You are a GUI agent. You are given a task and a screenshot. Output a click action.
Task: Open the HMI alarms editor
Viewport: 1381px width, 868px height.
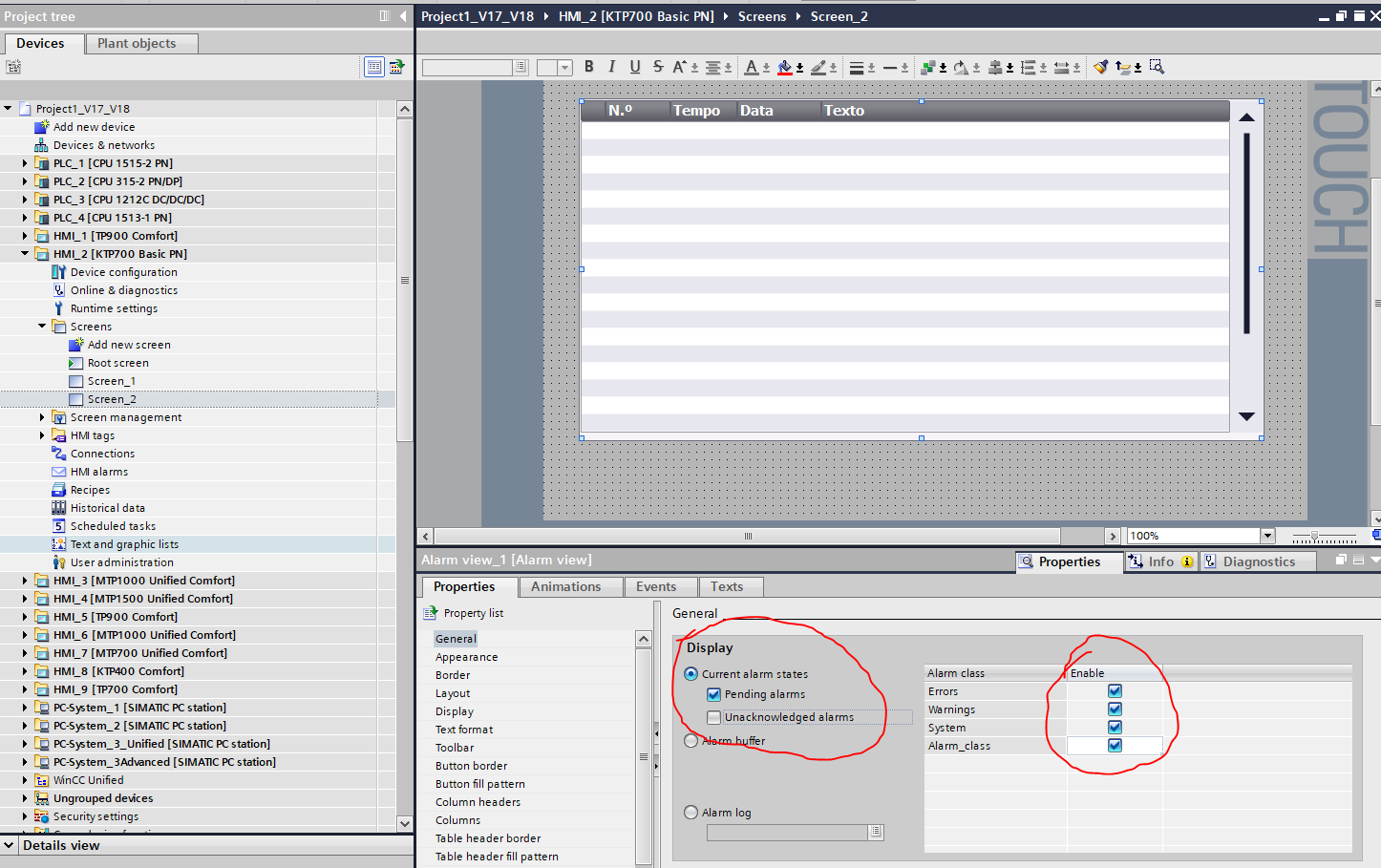[x=98, y=472]
